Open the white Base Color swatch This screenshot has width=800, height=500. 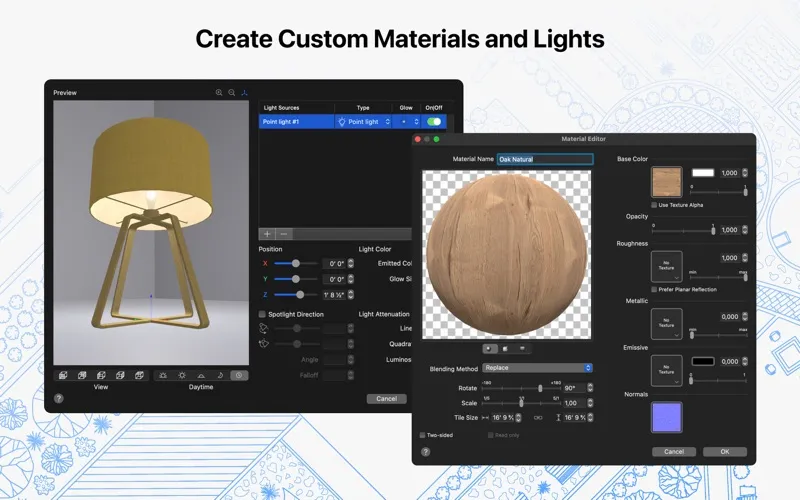703,173
